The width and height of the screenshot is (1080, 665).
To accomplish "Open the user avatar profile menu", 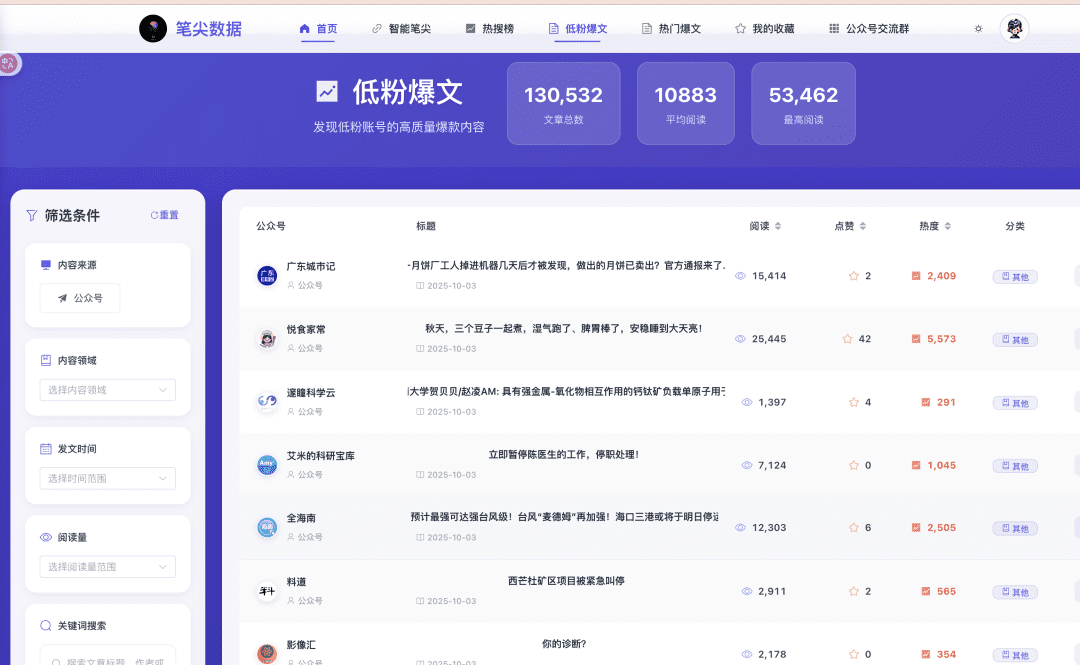I will point(1014,29).
